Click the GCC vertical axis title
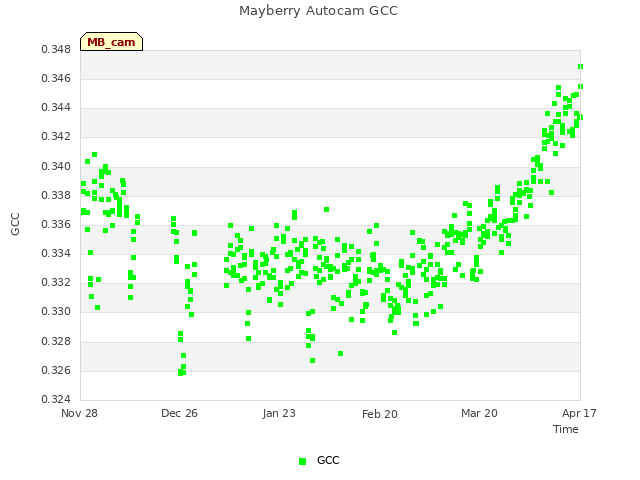 coord(15,224)
